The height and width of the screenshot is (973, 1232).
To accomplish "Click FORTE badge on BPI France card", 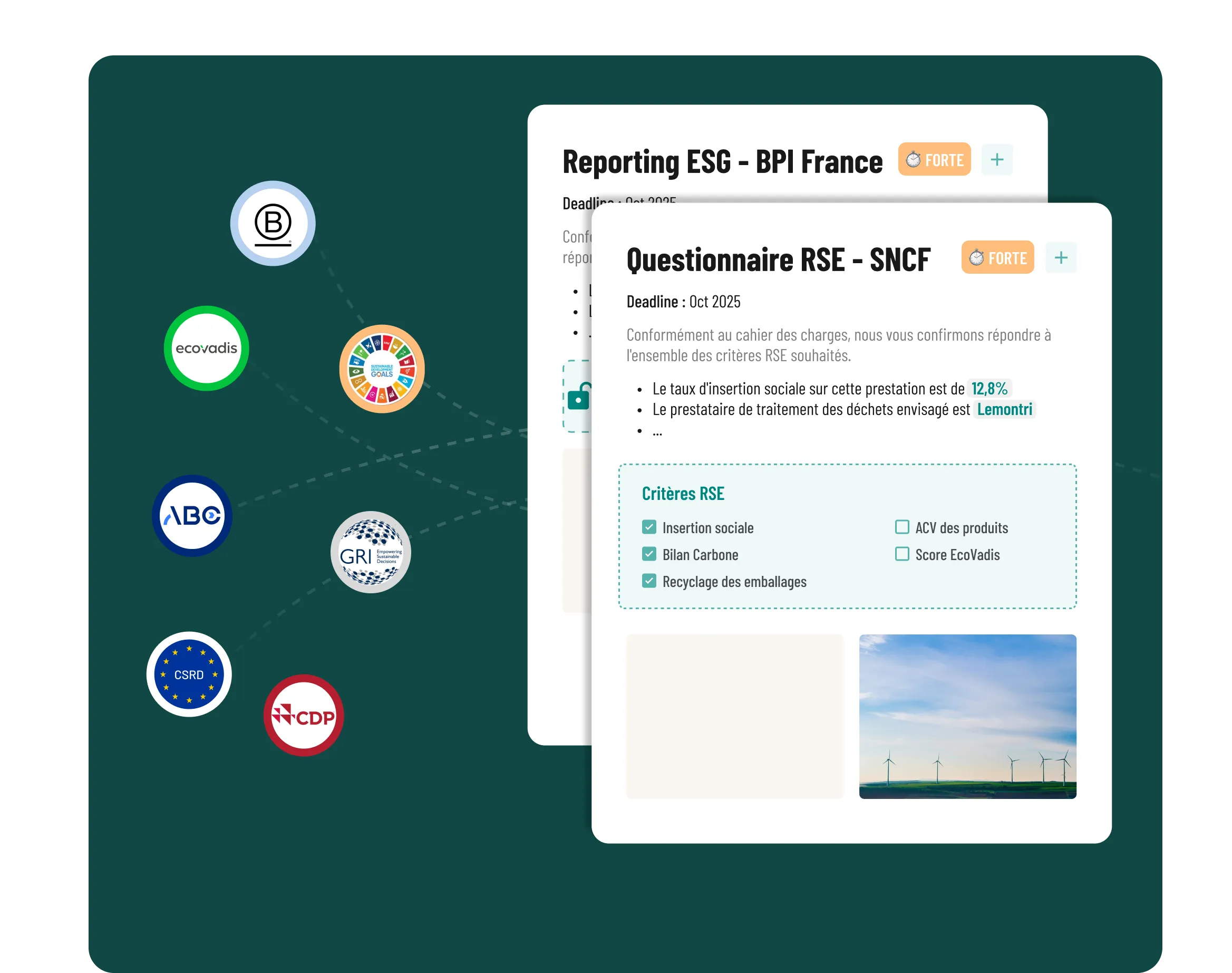I will pos(934,159).
